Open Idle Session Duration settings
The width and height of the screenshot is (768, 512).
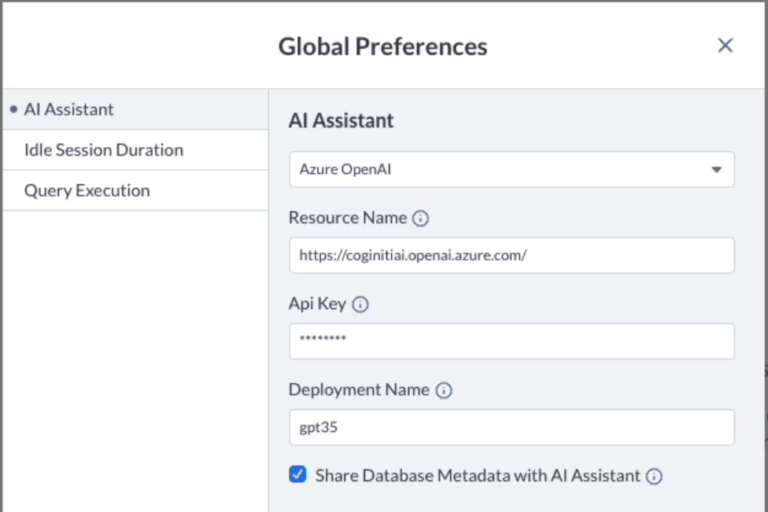point(103,150)
